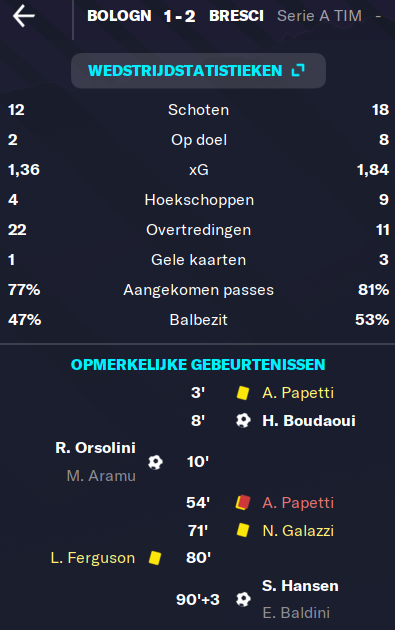Select assist provider M. Aramu
The image size is (395, 630).
[x=101, y=476]
